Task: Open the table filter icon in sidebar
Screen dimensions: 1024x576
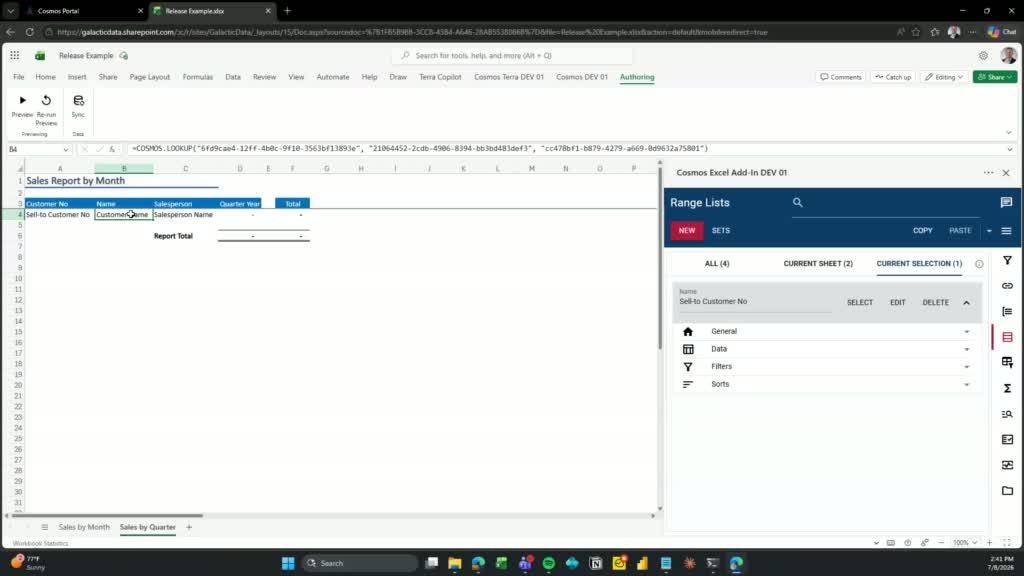Action: pos(1007,362)
